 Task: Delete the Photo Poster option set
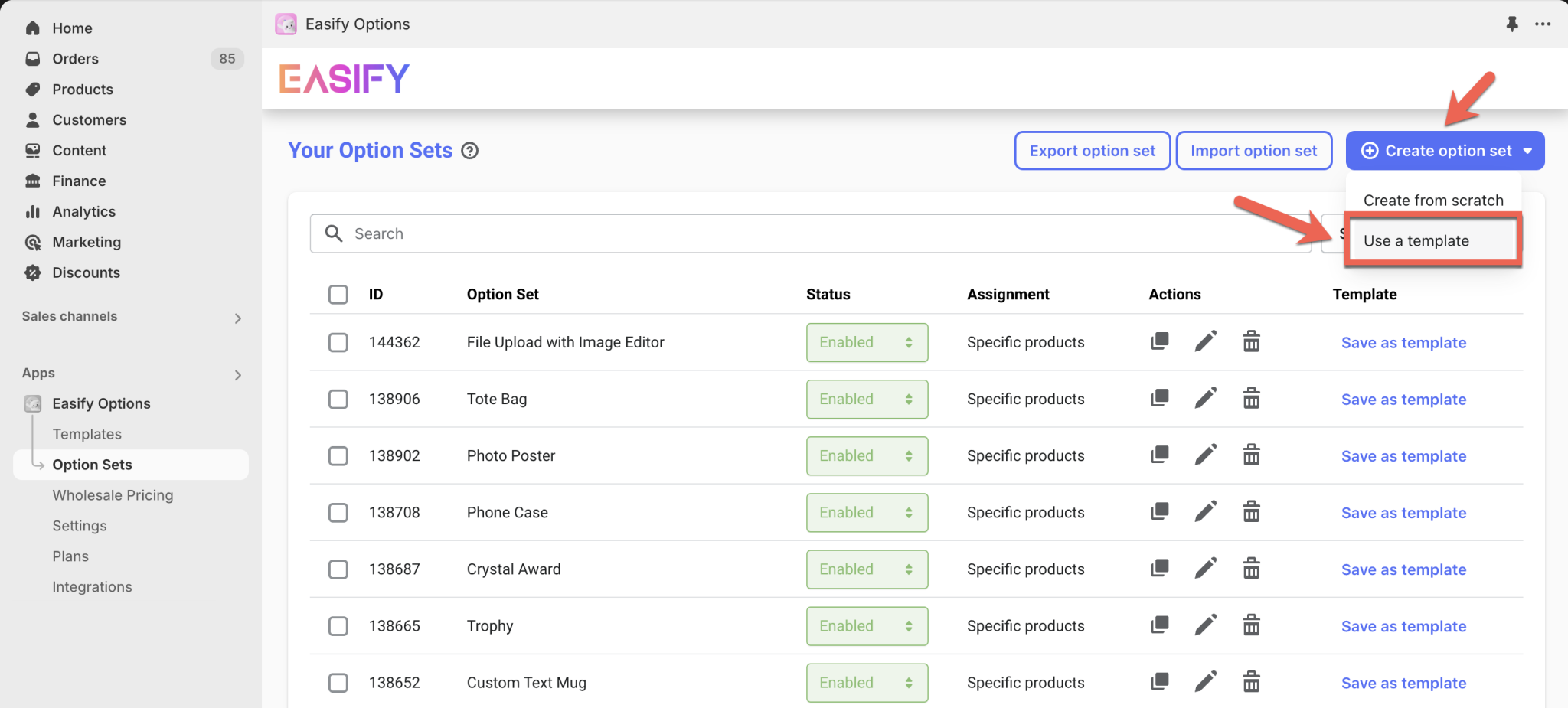pyautogui.click(x=1251, y=455)
